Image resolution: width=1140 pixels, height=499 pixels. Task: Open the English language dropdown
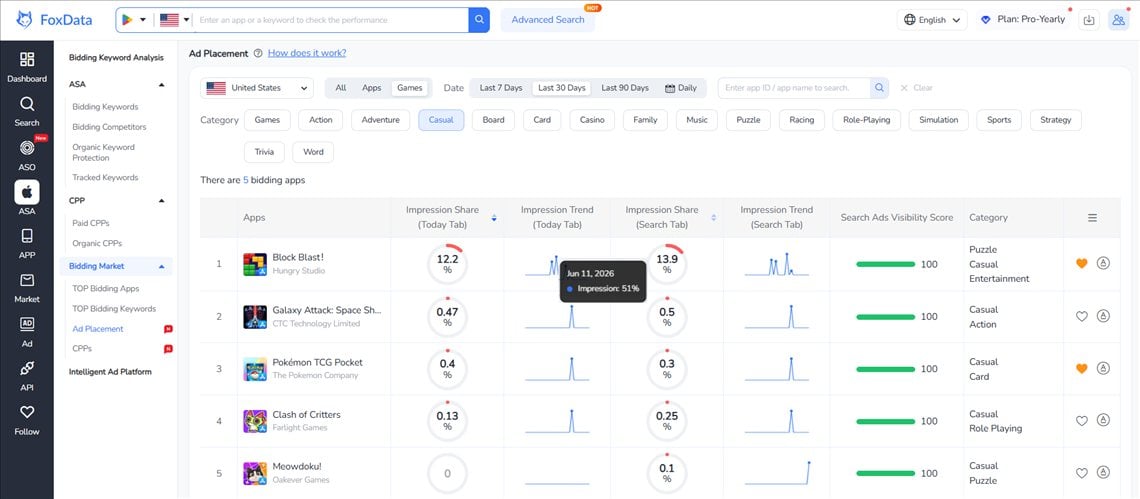tap(932, 20)
